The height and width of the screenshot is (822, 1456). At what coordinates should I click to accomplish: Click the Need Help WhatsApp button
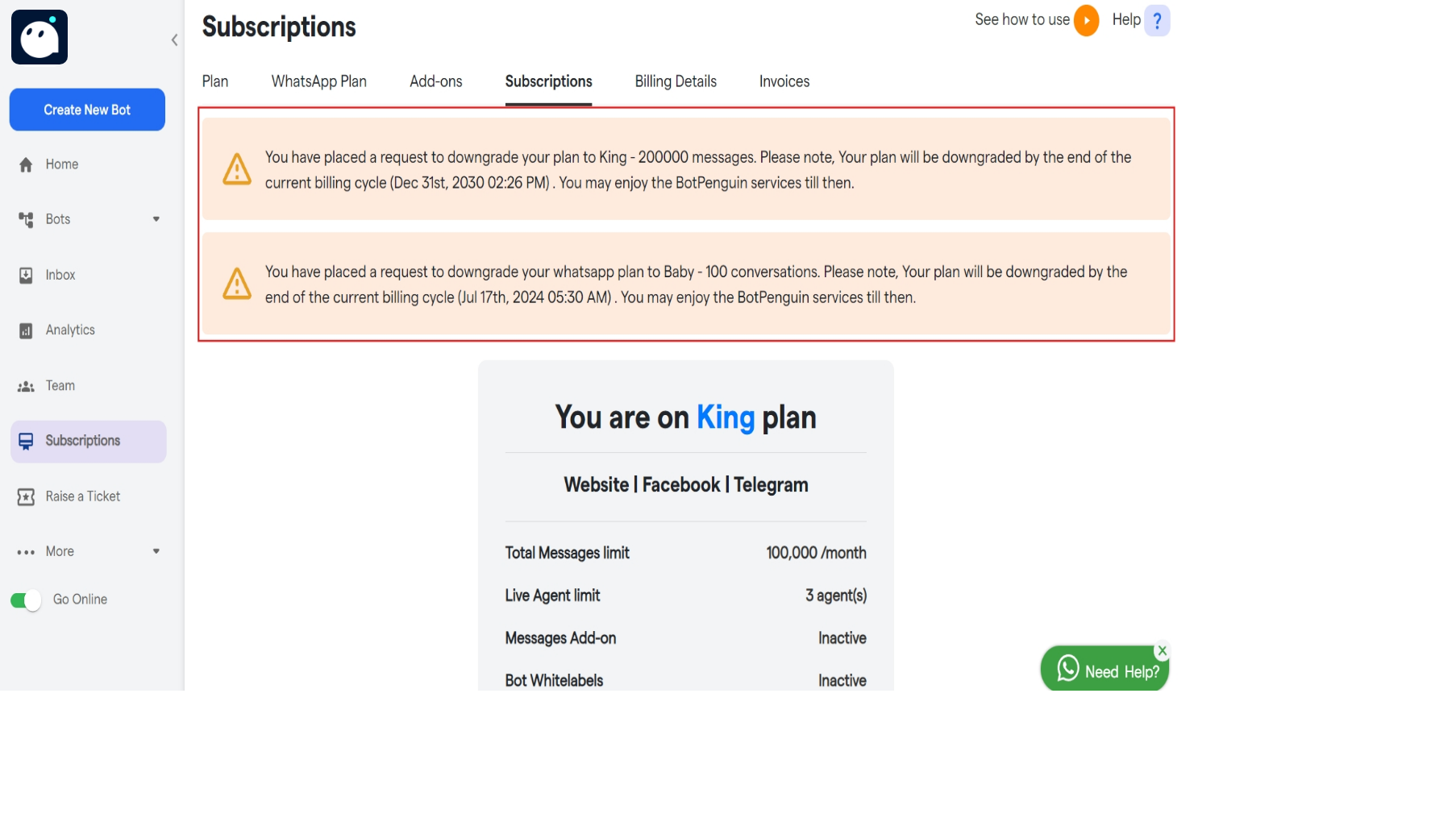[x=1104, y=670]
